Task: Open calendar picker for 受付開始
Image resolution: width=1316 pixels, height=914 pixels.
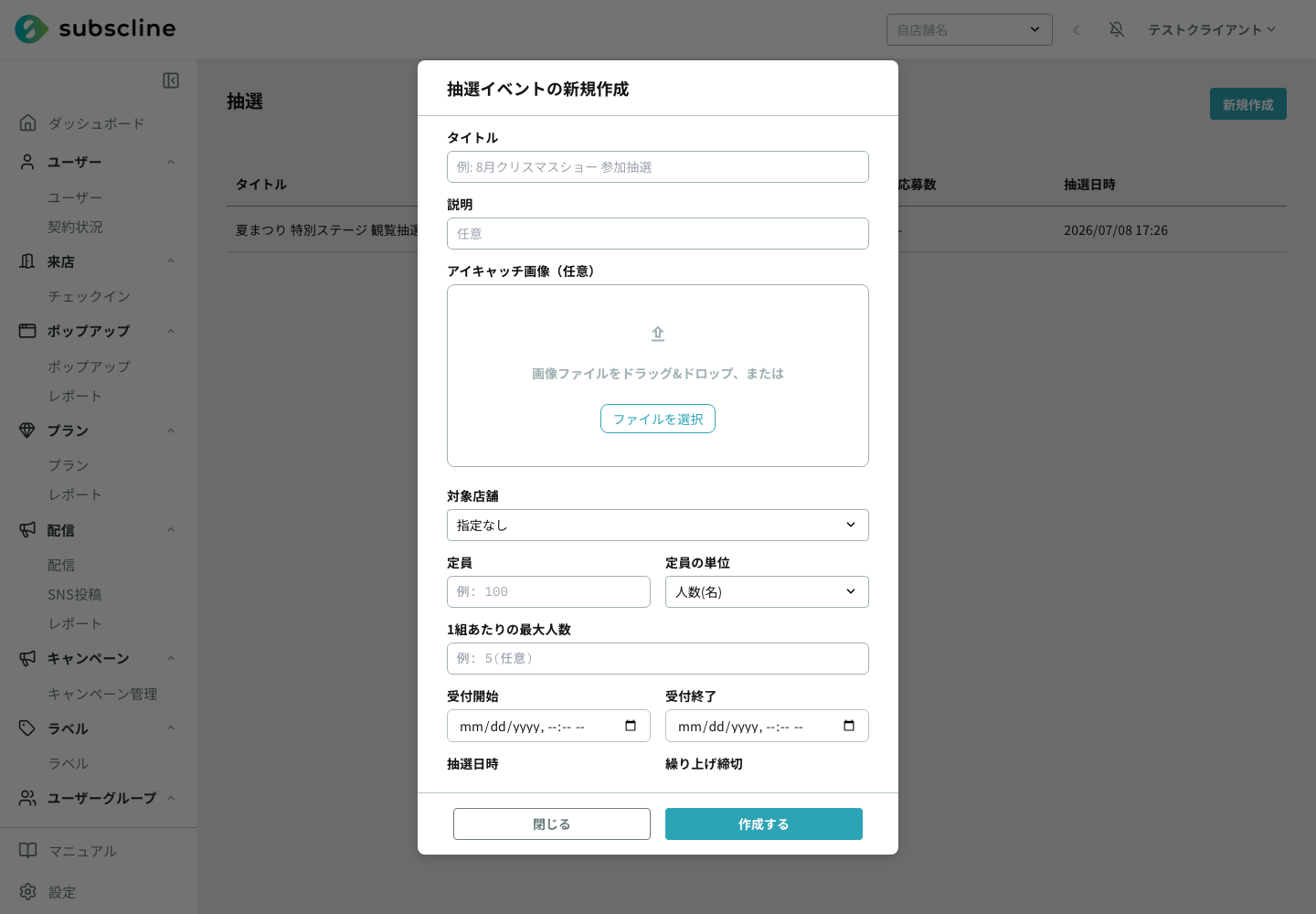Action: pos(631,726)
